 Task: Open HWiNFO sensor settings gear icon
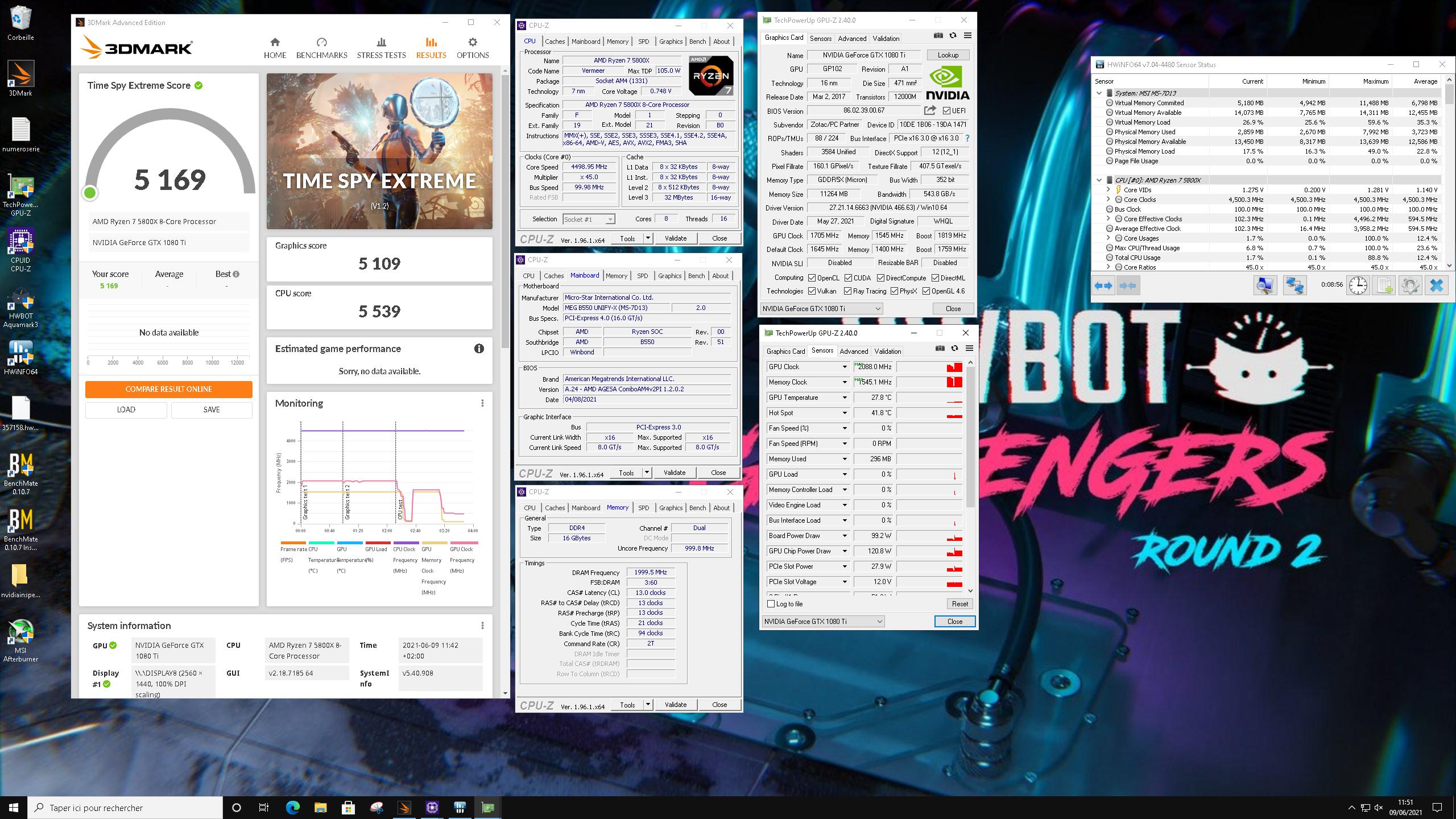click(x=1410, y=286)
